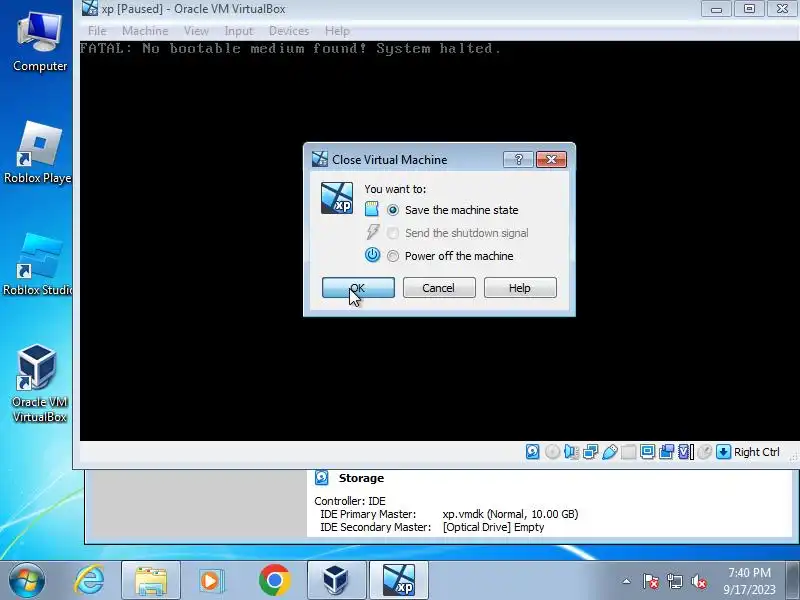Open the Help menu in VirtualBox
Viewport: 800px width, 600px height.
click(337, 31)
